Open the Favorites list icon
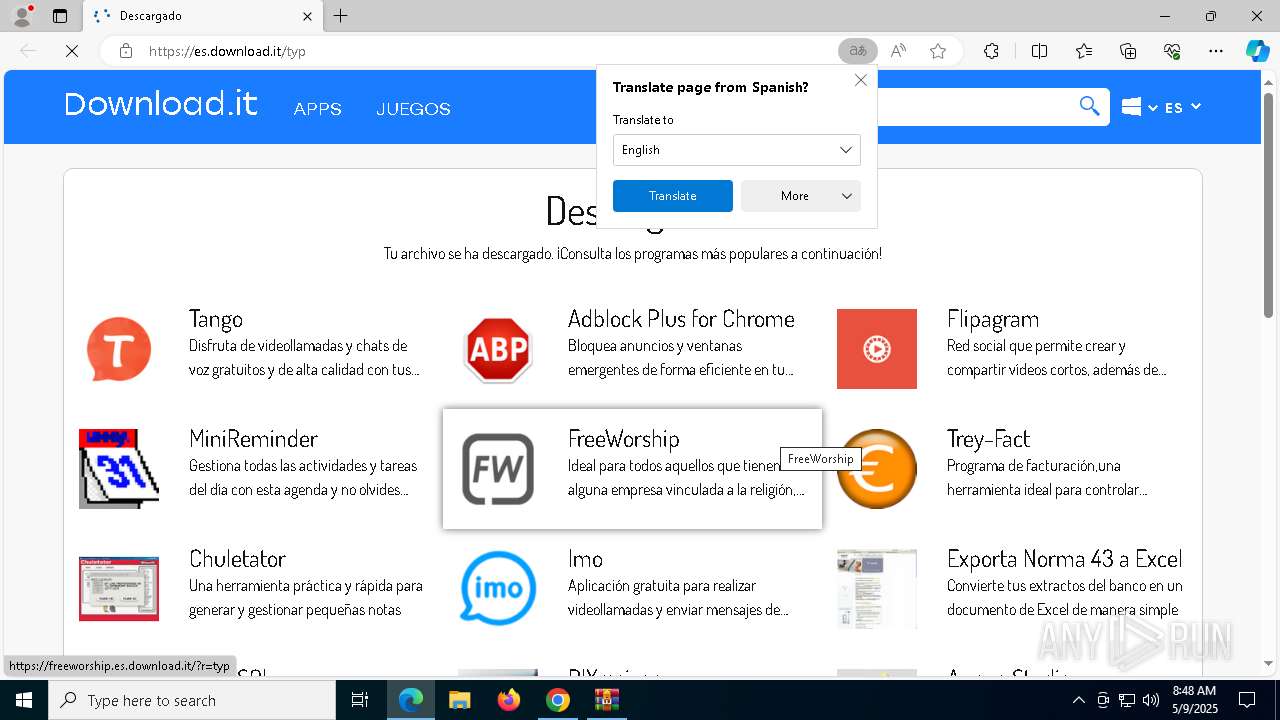 pyautogui.click(x=1084, y=51)
